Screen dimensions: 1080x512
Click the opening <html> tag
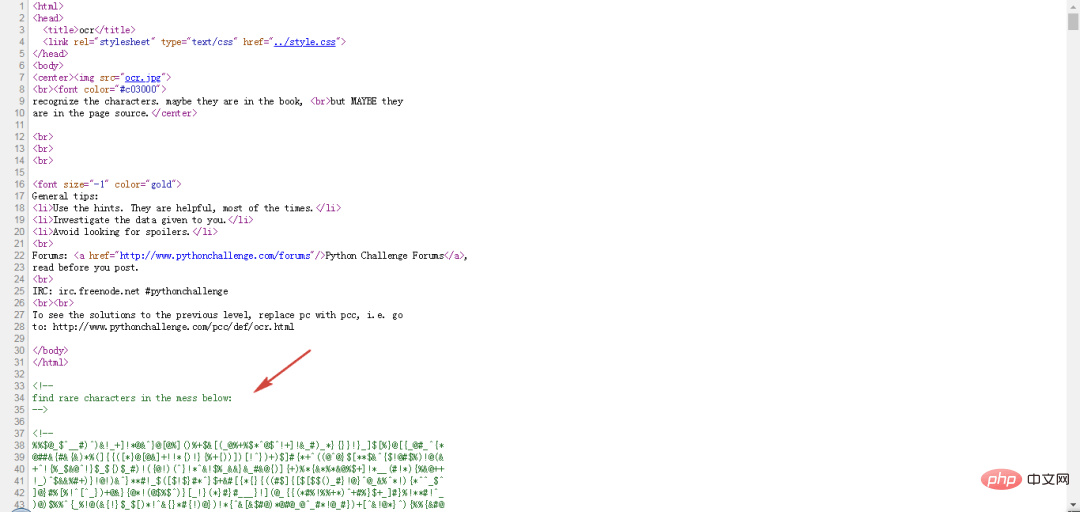pos(48,6)
